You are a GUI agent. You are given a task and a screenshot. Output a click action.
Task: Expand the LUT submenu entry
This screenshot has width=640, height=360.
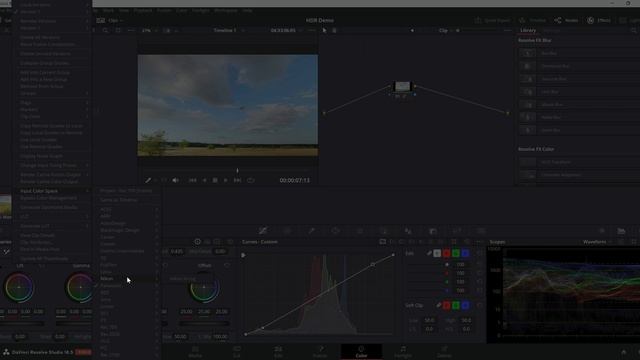click(x=54, y=217)
